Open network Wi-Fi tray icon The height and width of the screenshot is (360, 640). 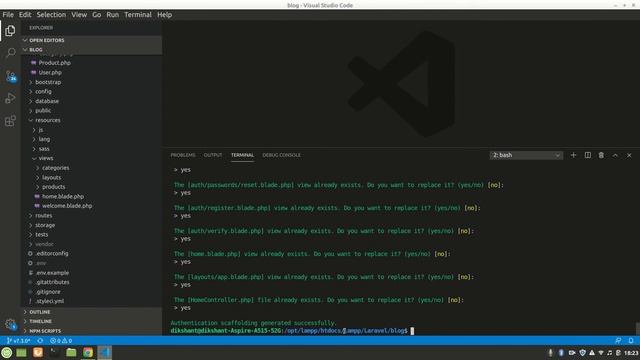pos(601,353)
